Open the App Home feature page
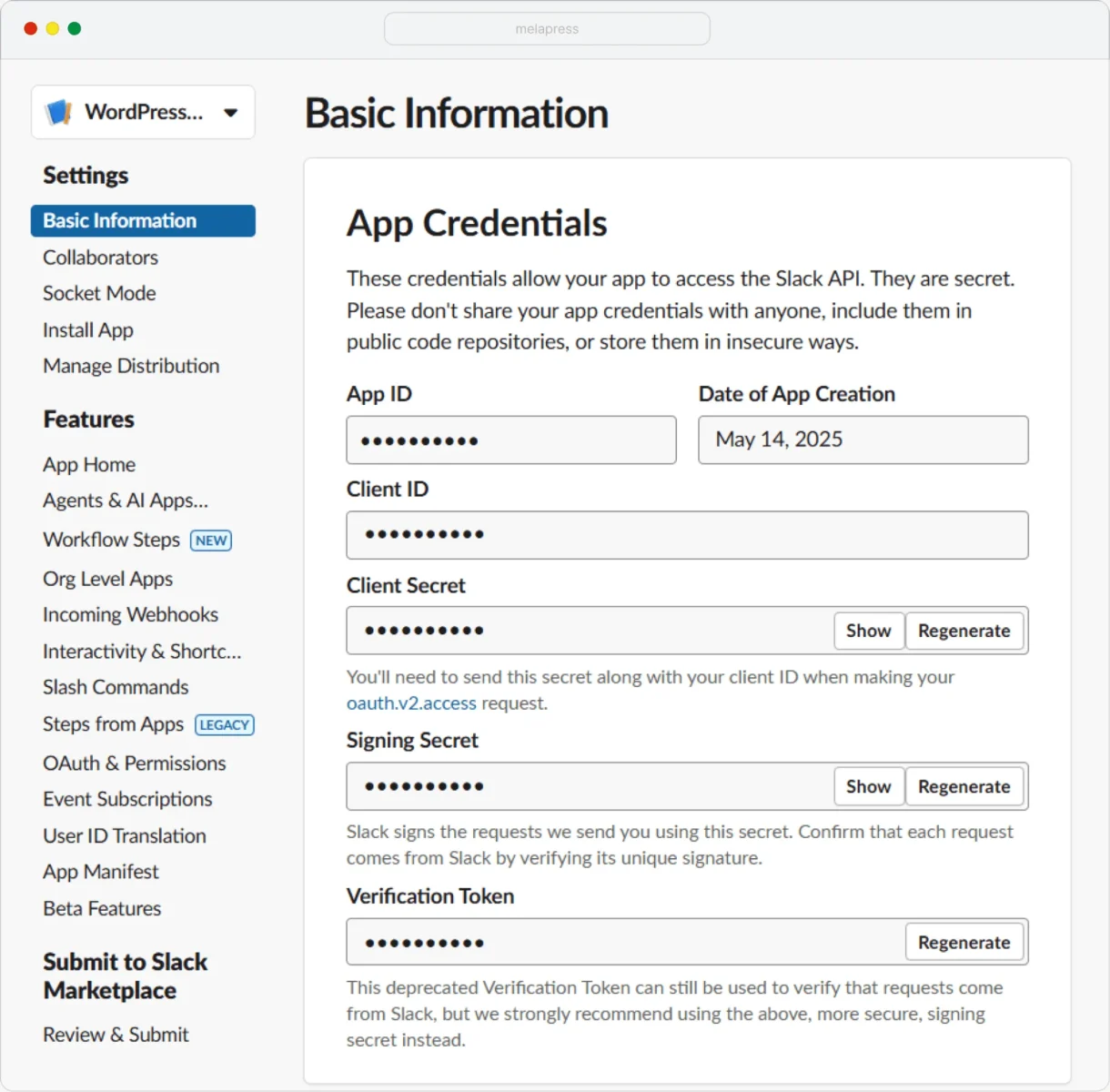The height and width of the screenshot is (1092, 1110). pos(89,465)
